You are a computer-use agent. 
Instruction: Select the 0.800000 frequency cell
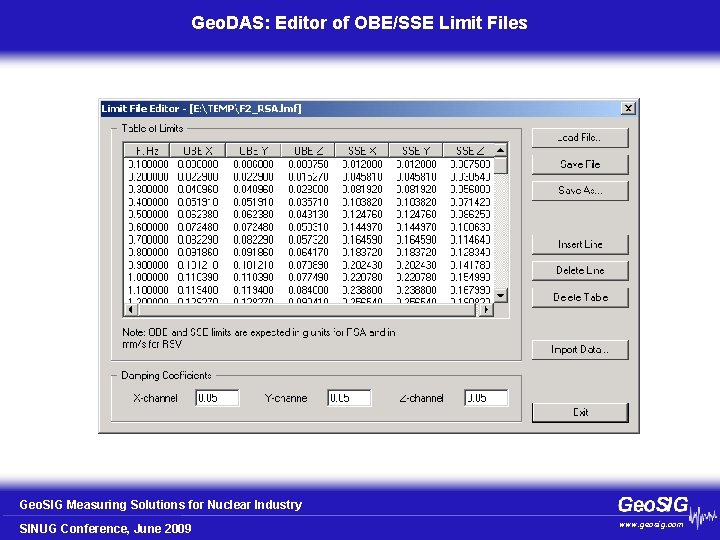(x=148, y=252)
